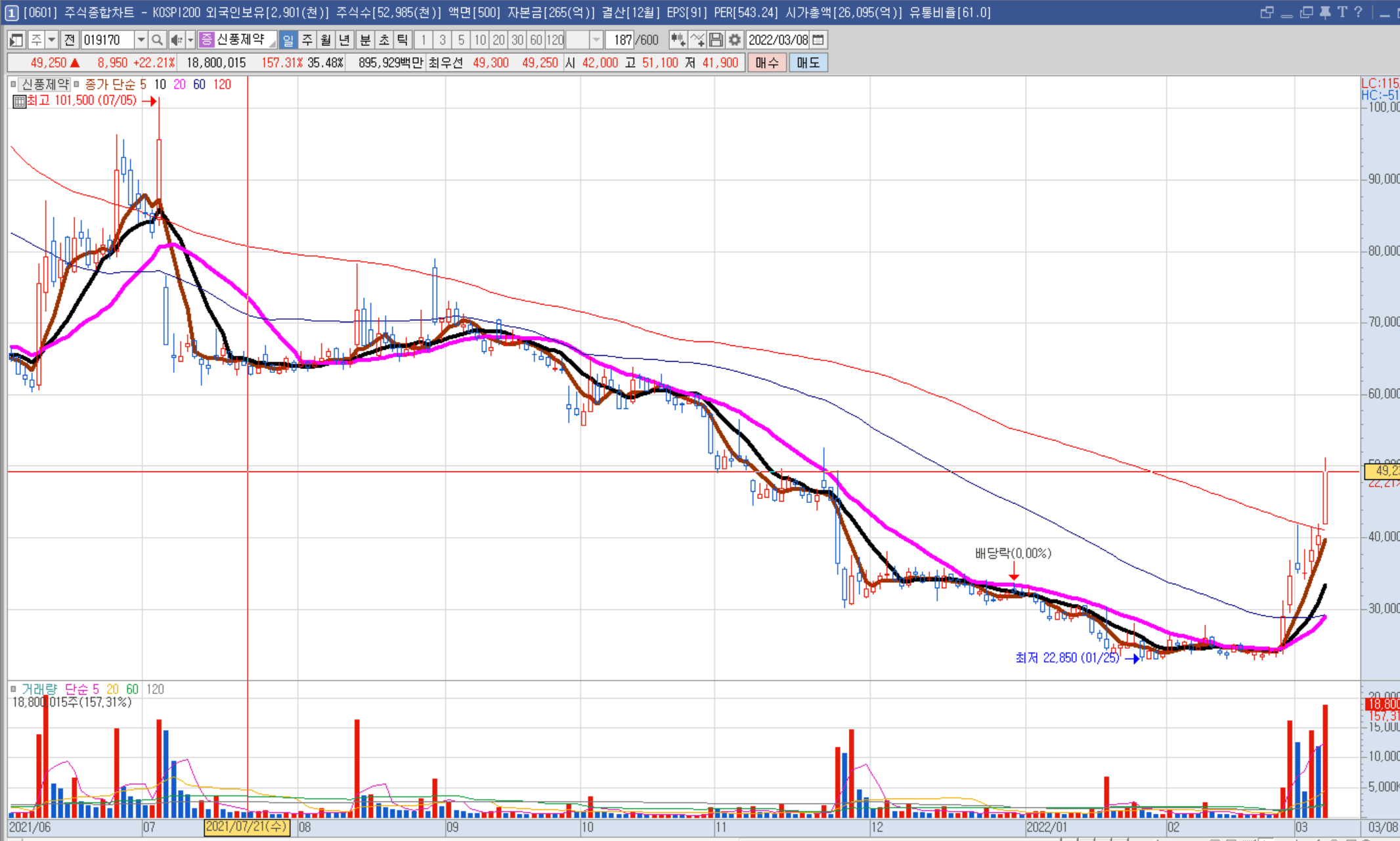
Task: Click the volume value 18,800,015
Action: (x=216, y=63)
